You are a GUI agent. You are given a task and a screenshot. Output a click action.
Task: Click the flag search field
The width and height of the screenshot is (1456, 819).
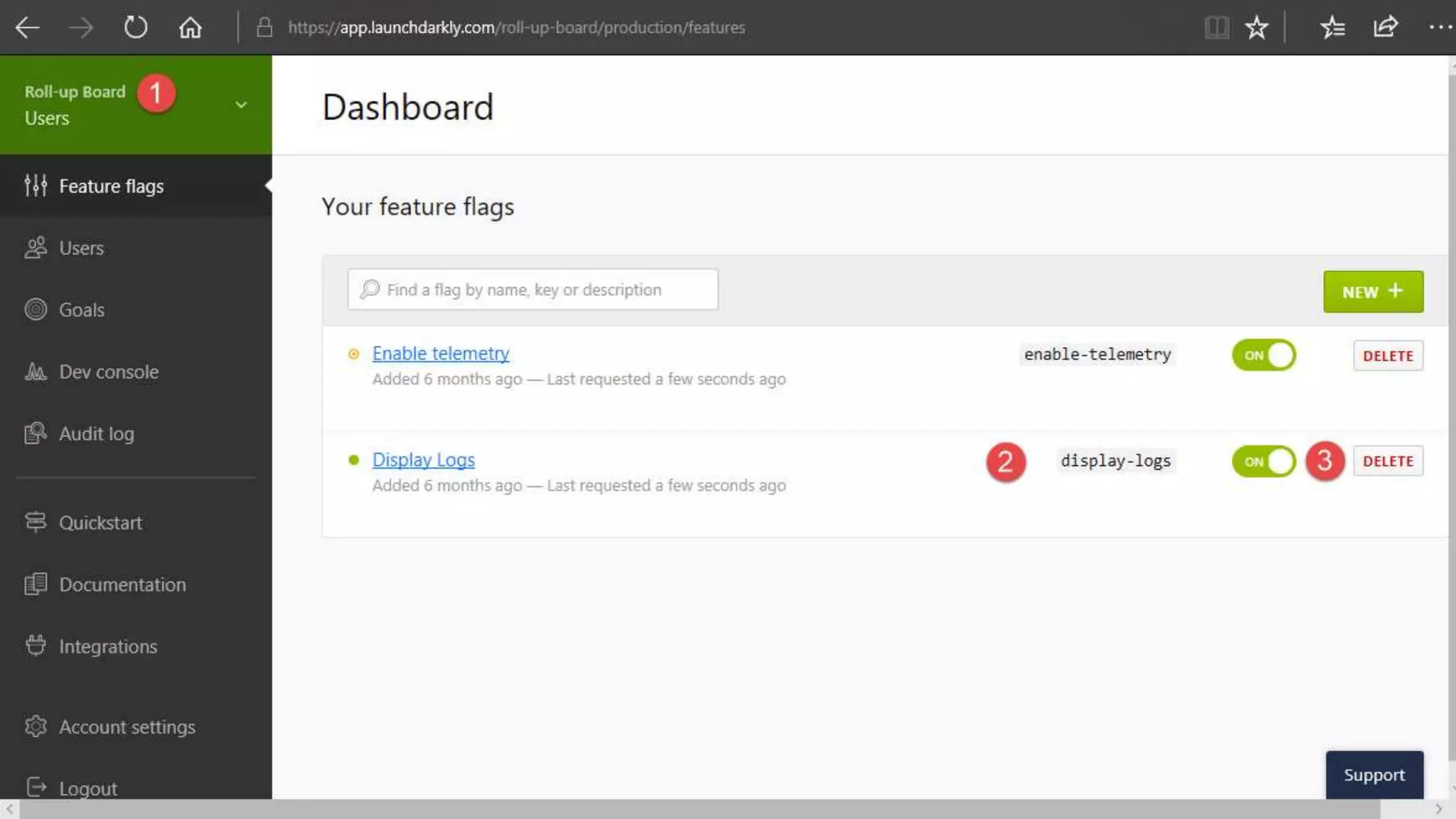532,289
